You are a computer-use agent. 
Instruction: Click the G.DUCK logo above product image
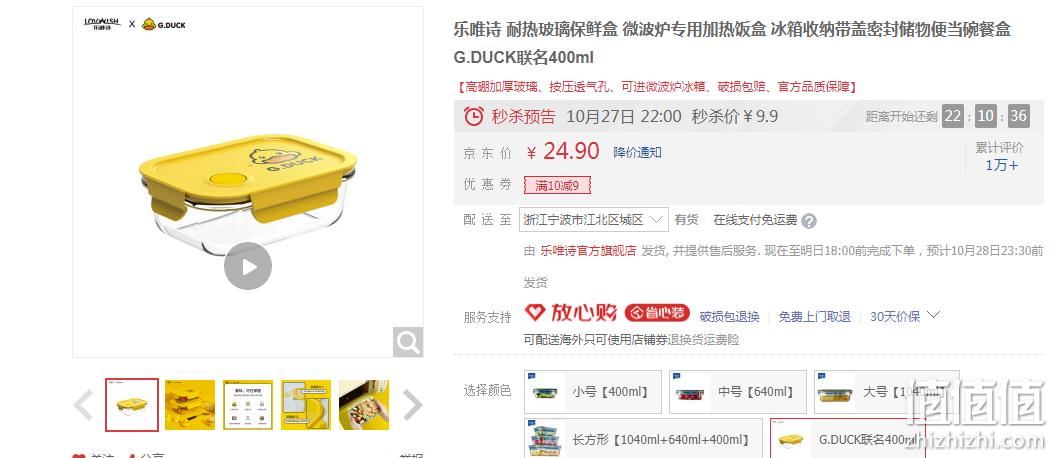(163, 24)
